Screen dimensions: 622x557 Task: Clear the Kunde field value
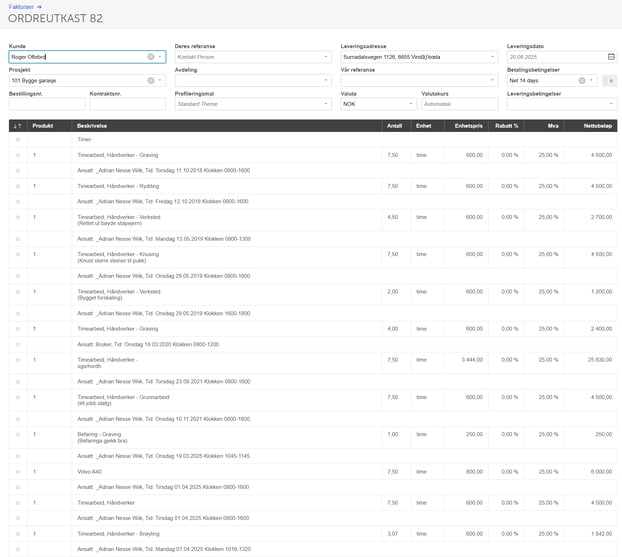[150, 57]
